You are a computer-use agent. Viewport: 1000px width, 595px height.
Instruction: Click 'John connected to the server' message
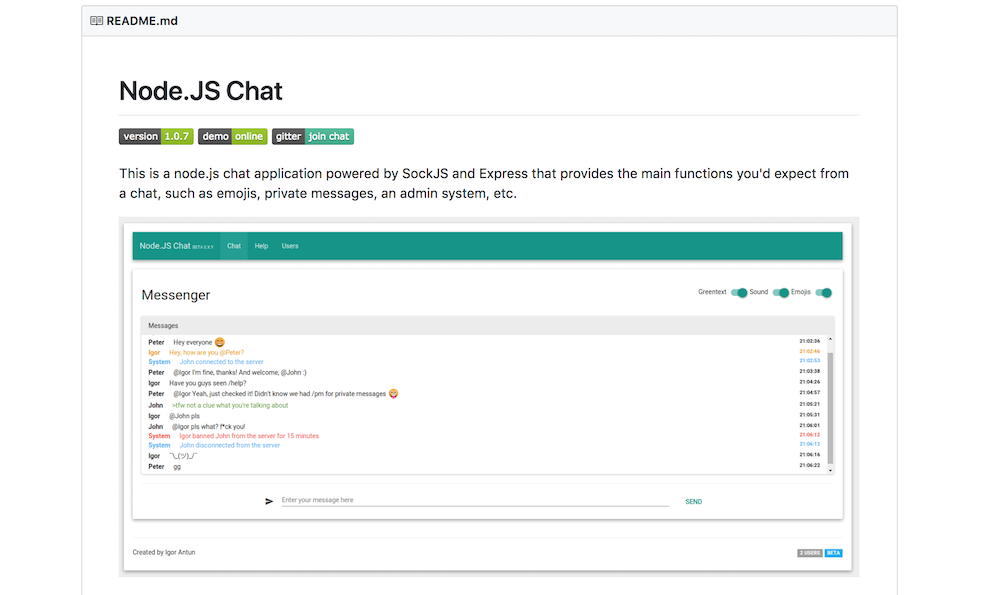click(x=221, y=362)
